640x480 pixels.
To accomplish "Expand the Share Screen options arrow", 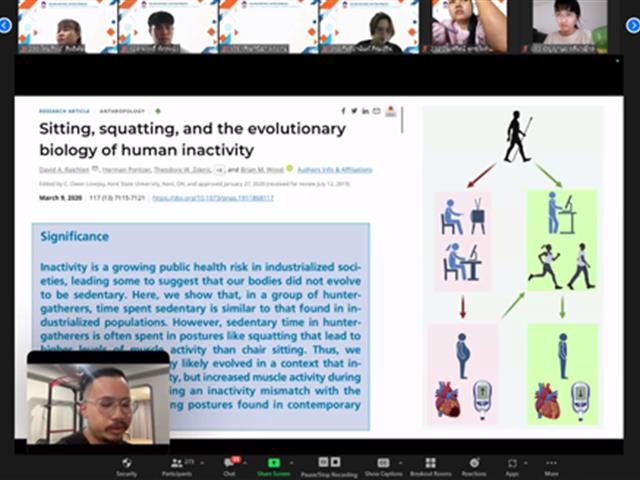I will click(x=291, y=463).
